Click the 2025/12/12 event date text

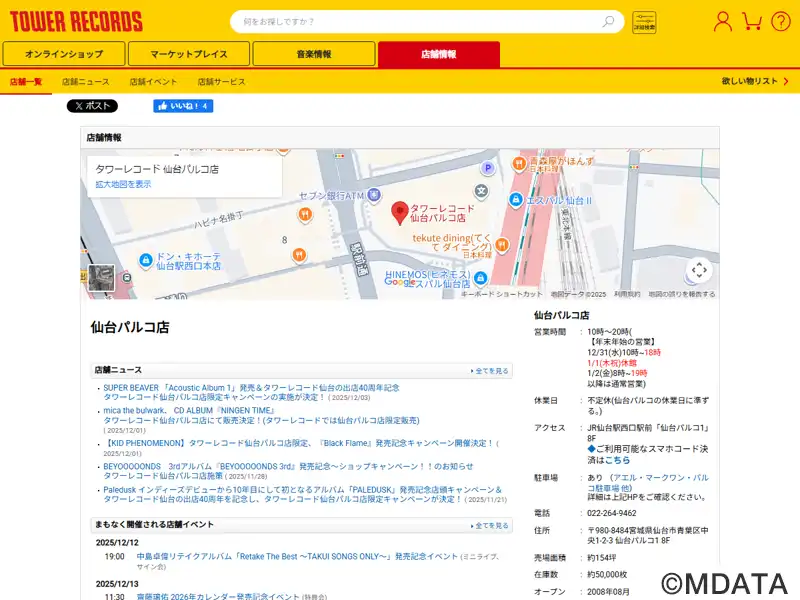click(117, 543)
